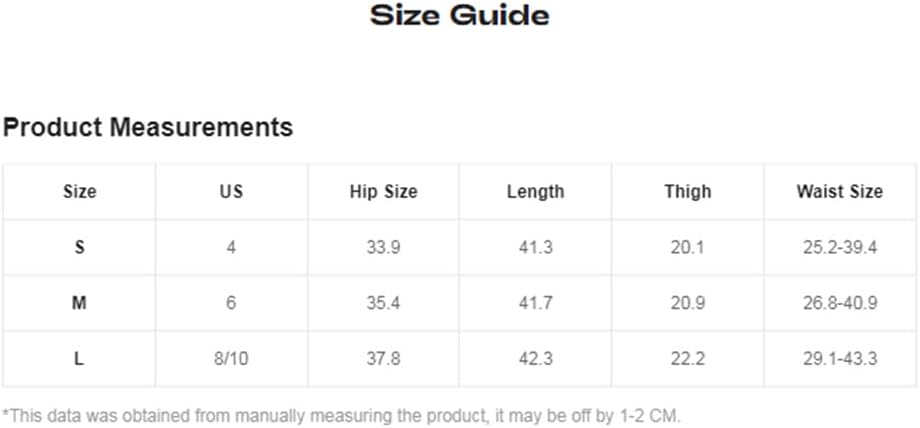Click hip size value 35.4

[x=383, y=303]
